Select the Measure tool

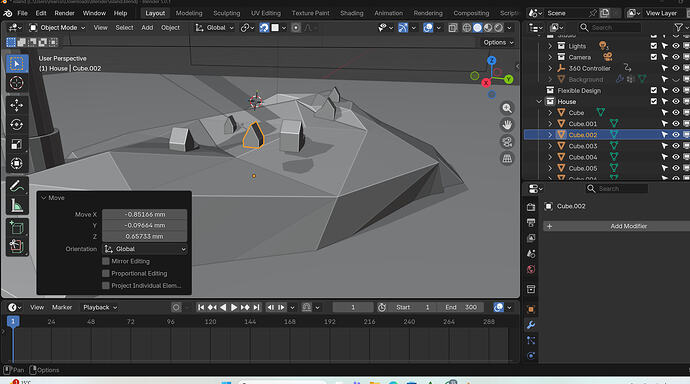click(17, 206)
